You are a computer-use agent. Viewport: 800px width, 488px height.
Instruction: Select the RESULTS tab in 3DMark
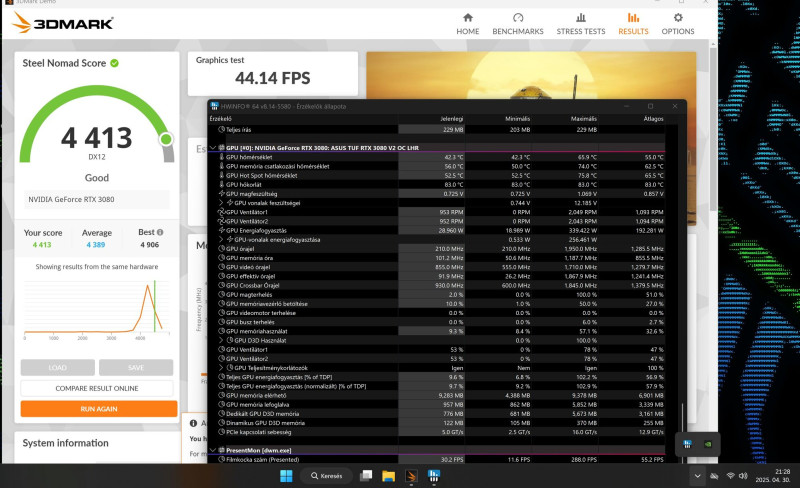633,24
